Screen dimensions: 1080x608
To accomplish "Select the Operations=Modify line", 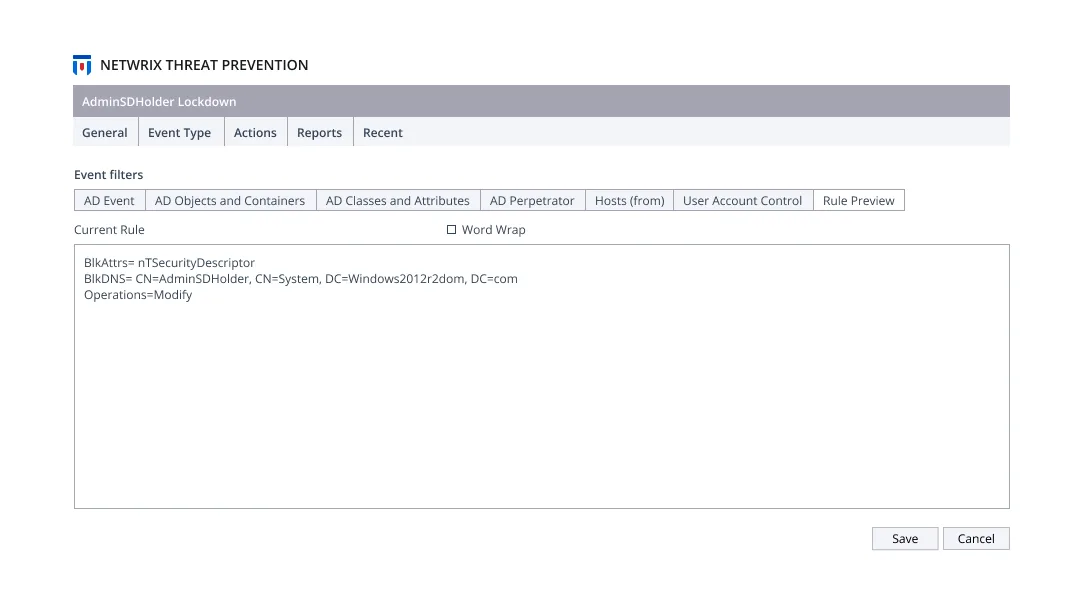I will click(x=138, y=295).
